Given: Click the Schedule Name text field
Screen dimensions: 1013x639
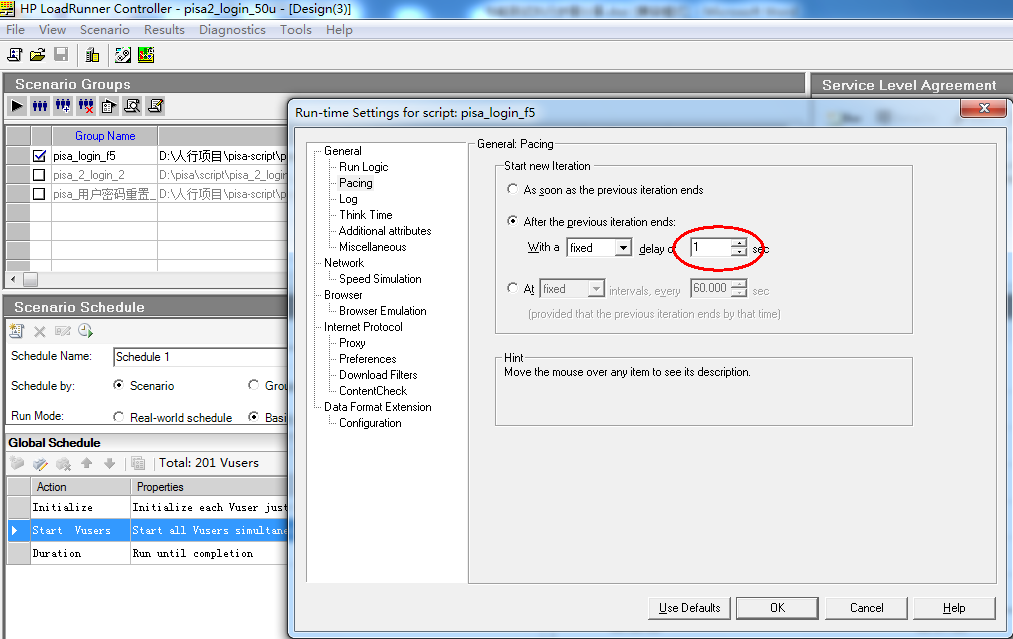Looking at the screenshot, I should coord(201,357).
